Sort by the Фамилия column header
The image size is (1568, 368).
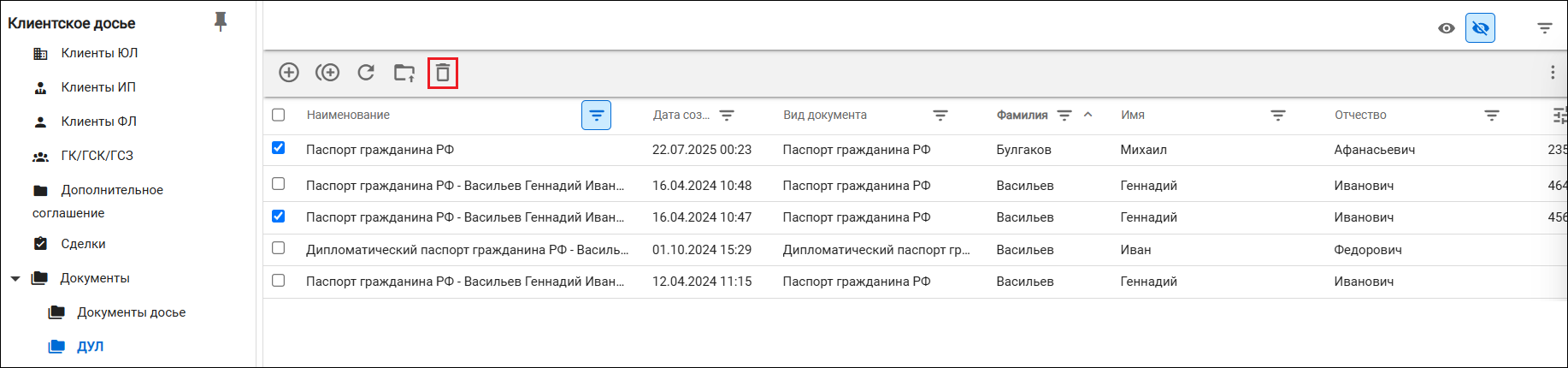[1022, 116]
